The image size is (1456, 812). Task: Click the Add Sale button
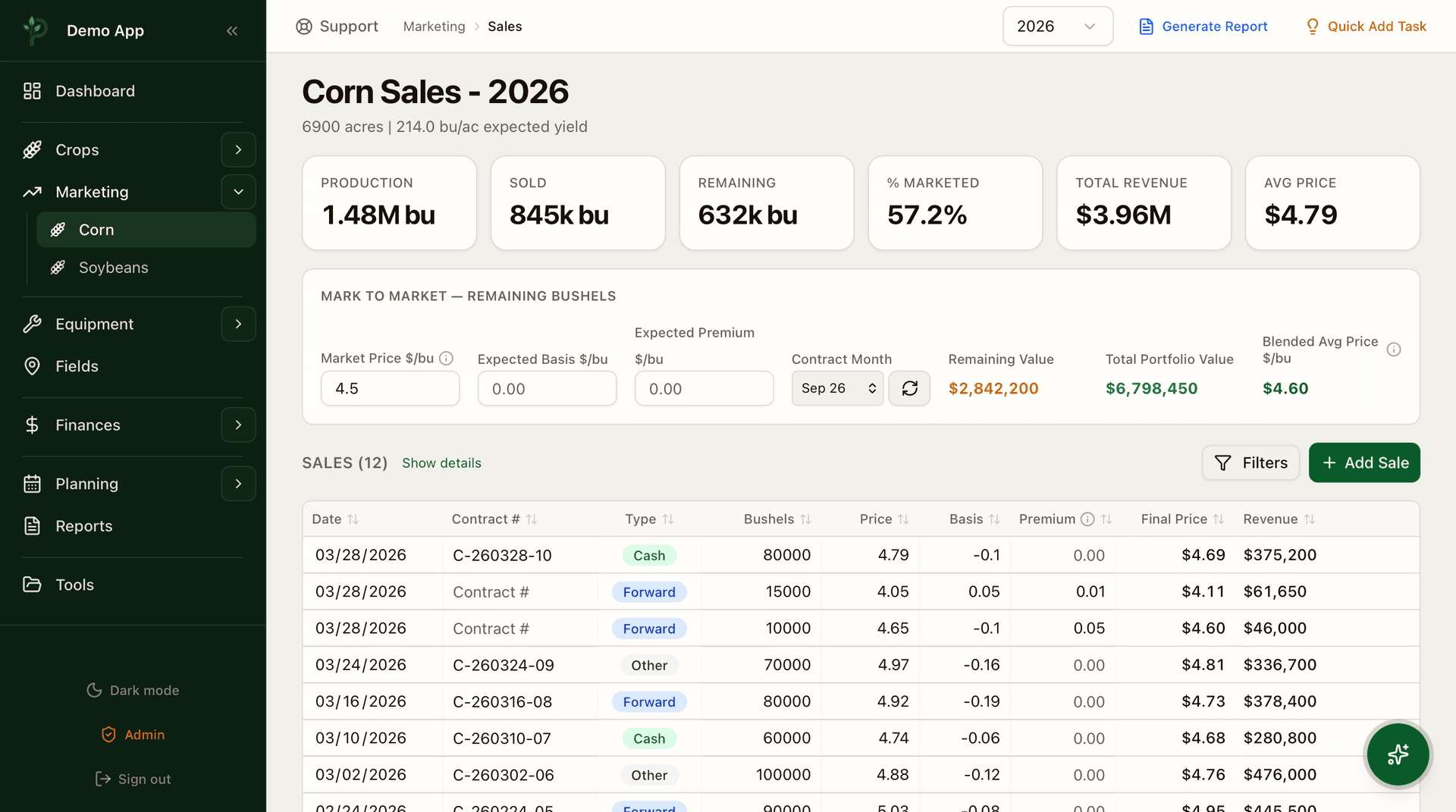(1363, 462)
